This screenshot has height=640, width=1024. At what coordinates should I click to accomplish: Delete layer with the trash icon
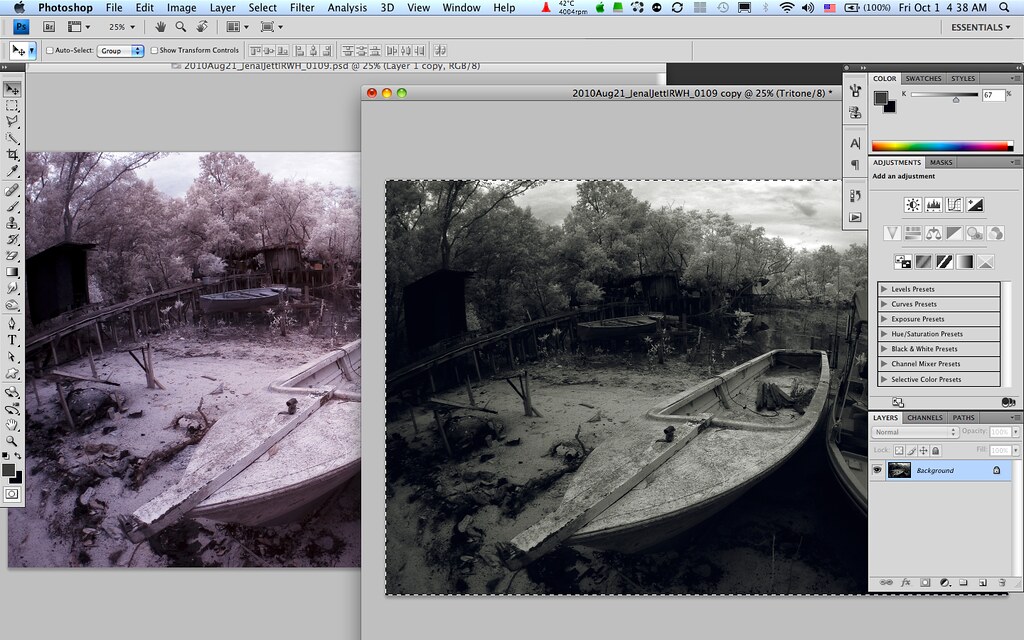[x=1002, y=583]
